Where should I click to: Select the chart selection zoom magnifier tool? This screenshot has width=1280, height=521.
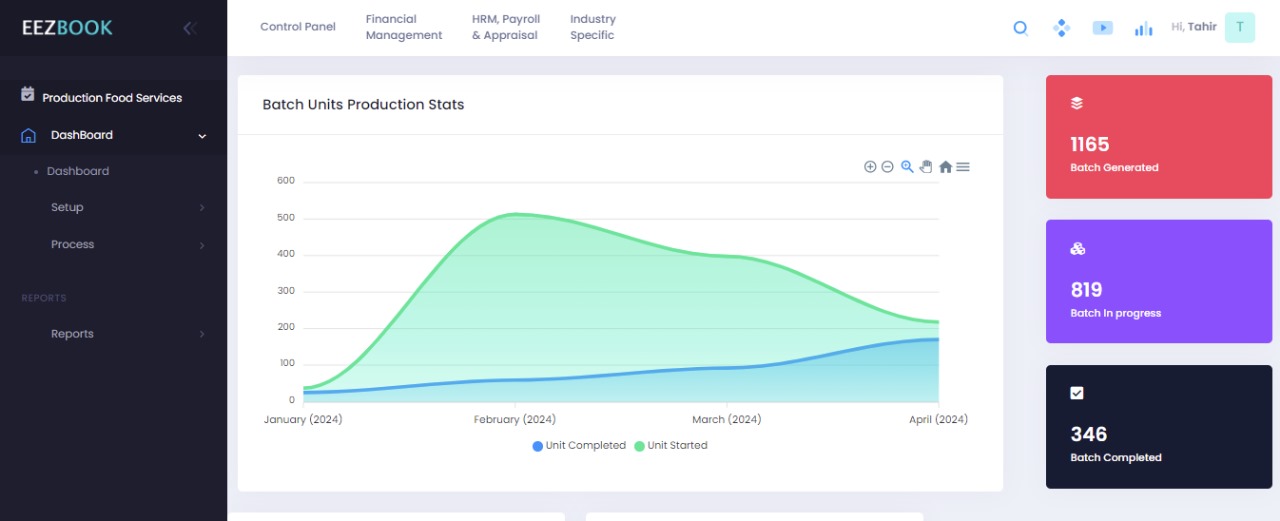tap(907, 167)
